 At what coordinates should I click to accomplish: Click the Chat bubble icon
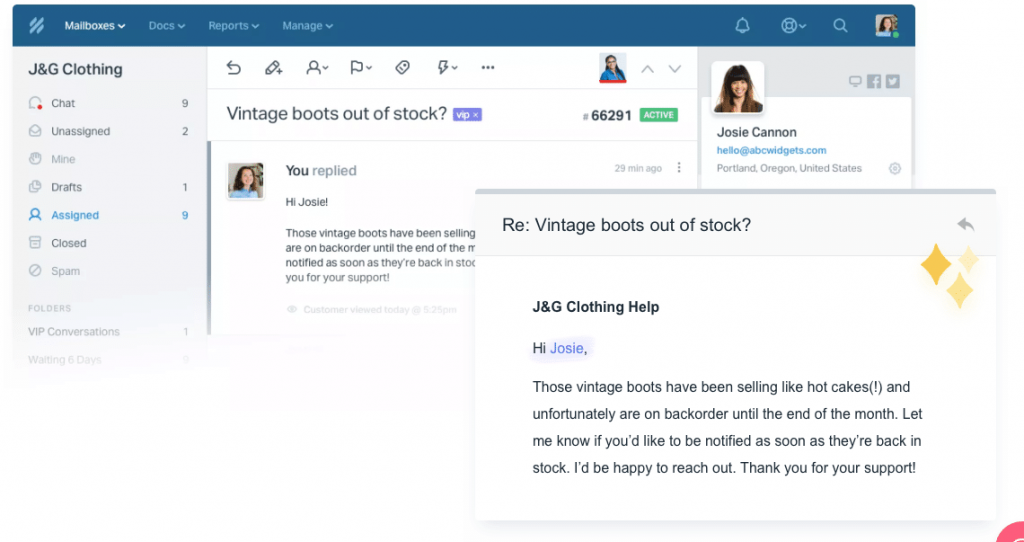(35, 103)
